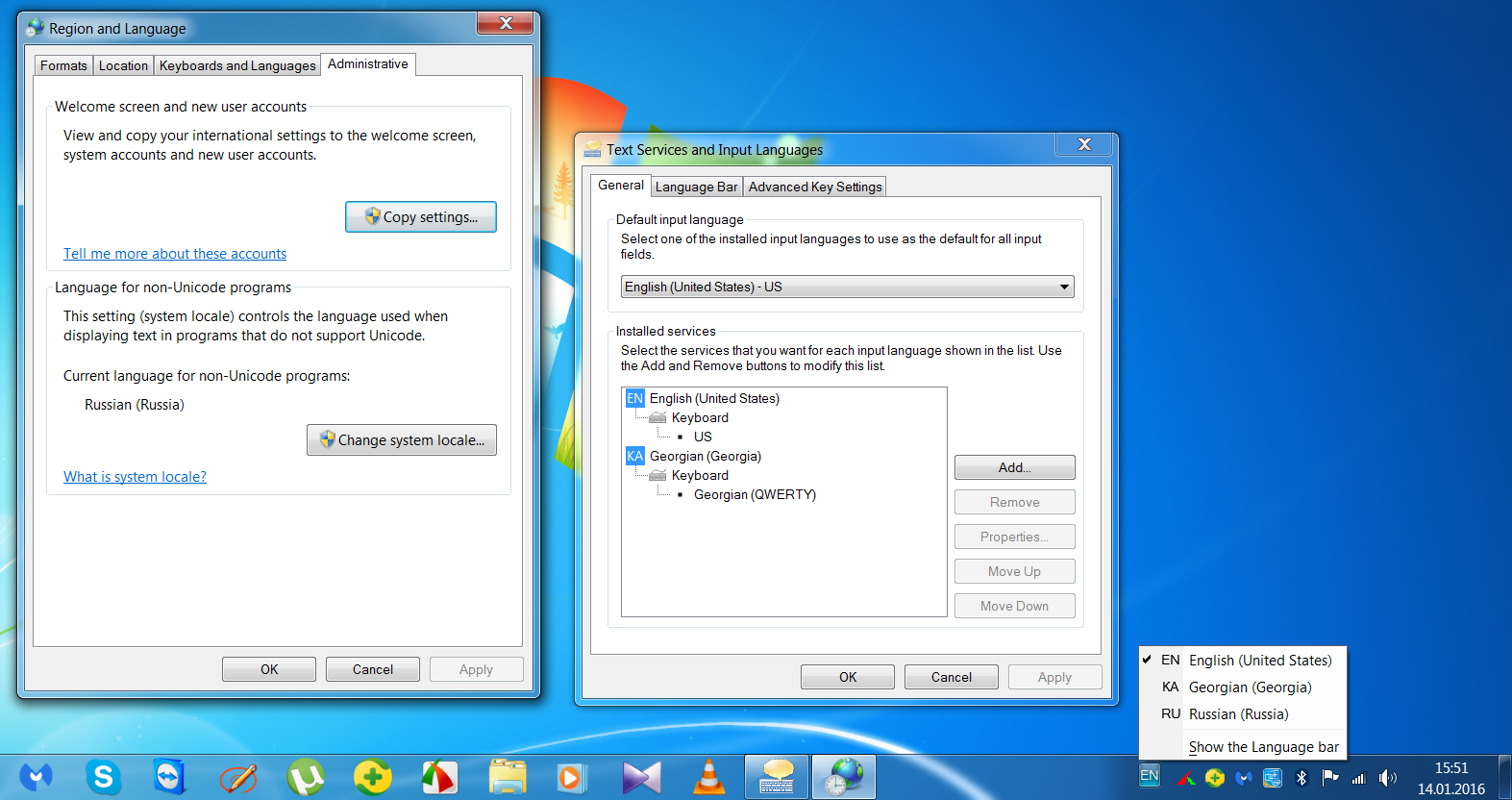Image resolution: width=1512 pixels, height=800 pixels.
Task: Select the US keyboard layout entry
Action: click(703, 437)
